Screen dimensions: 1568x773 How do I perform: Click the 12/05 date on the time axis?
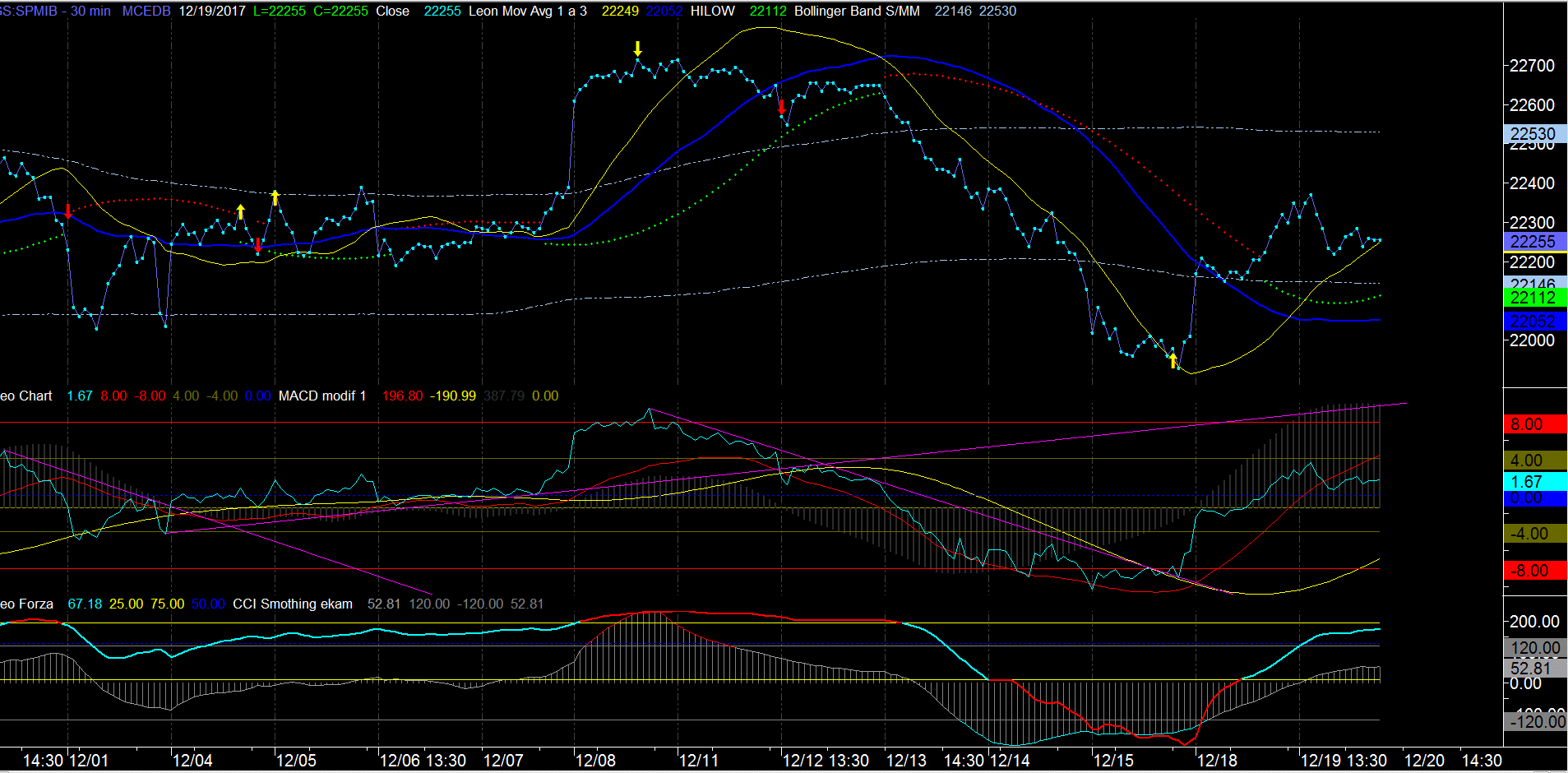click(296, 761)
